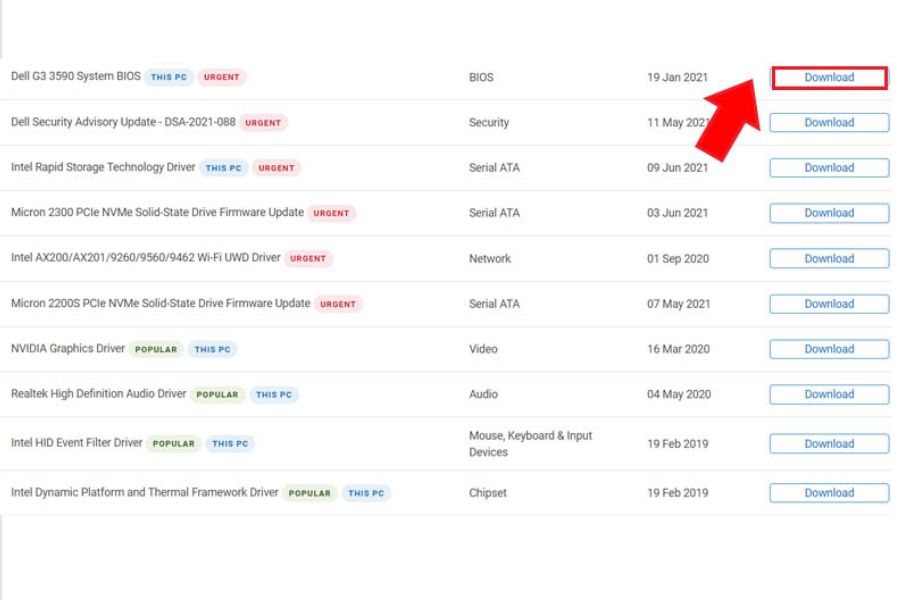Download the Dell G3 3590 System BIOS

tap(829, 78)
